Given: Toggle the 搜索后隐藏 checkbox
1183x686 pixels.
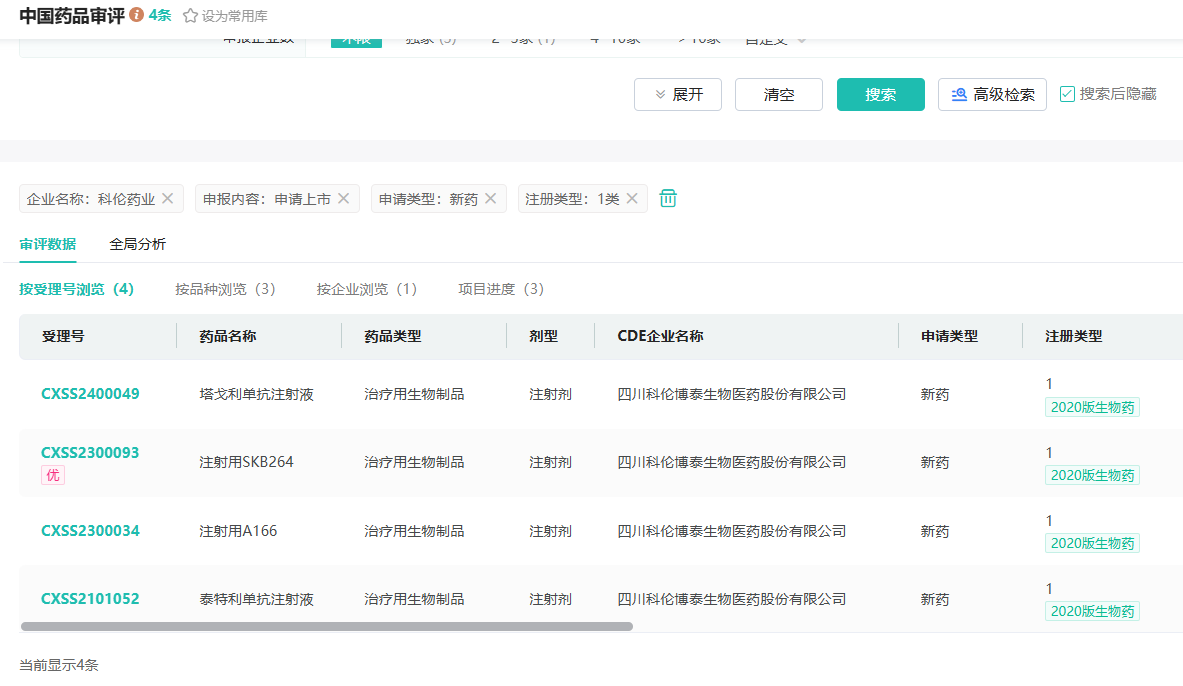Looking at the screenshot, I should pyautogui.click(x=1067, y=94).
